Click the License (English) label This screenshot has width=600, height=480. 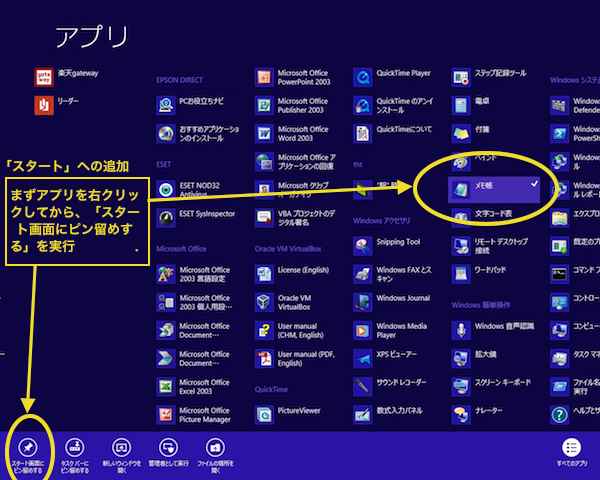(x=303, y=270)
